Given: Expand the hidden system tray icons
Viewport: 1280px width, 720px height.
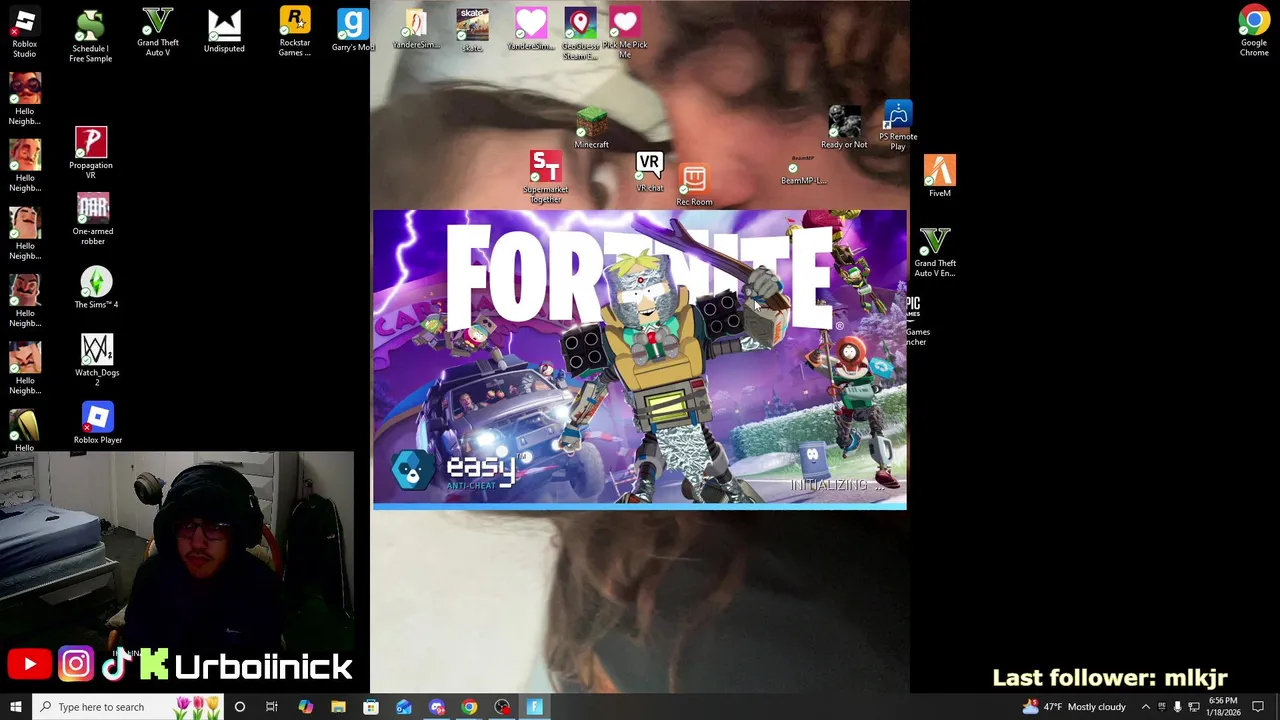Looking at the screenshot, I should pos(1146,707).
